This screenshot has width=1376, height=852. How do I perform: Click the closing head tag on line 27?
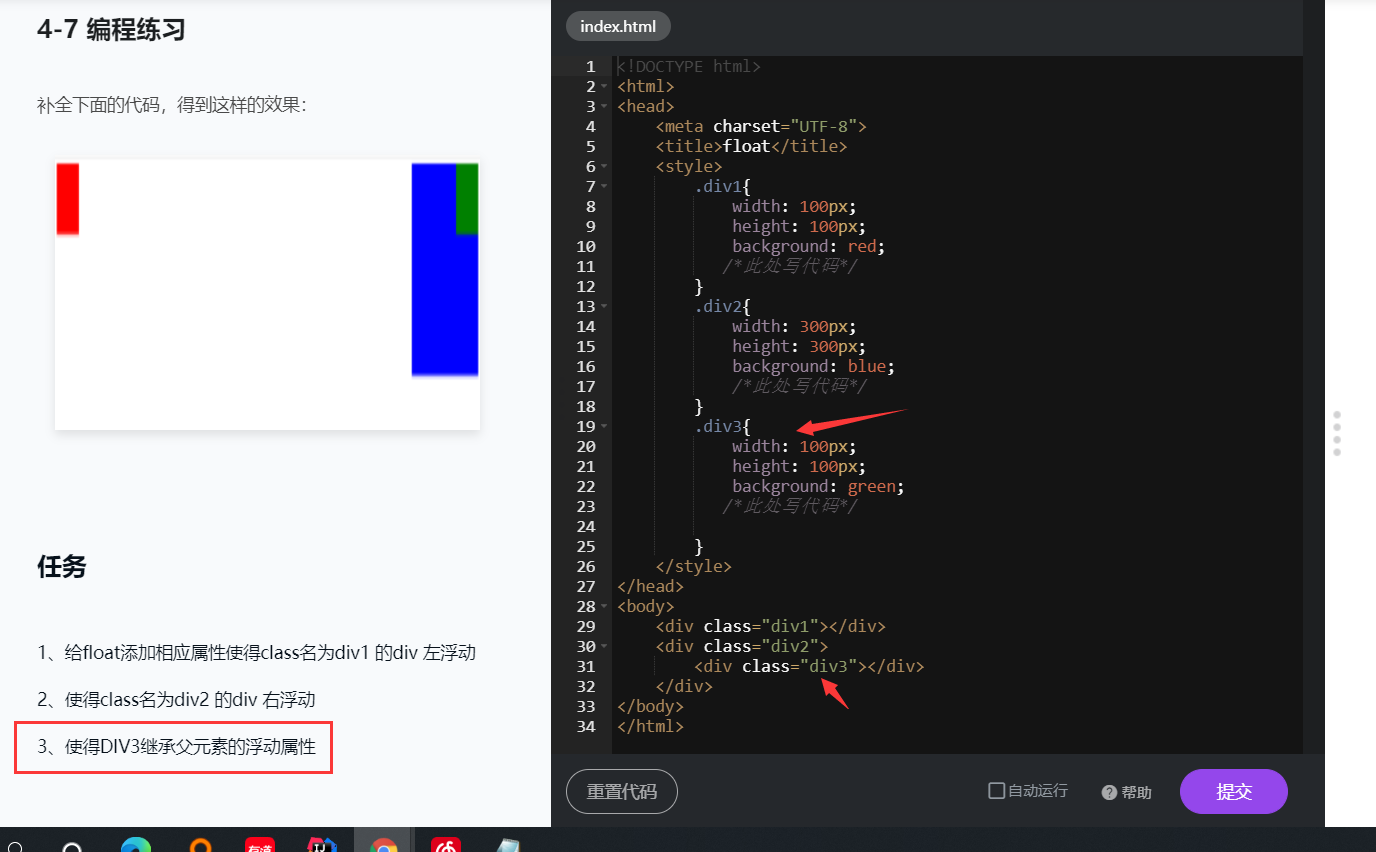click(x=650, y=586)
